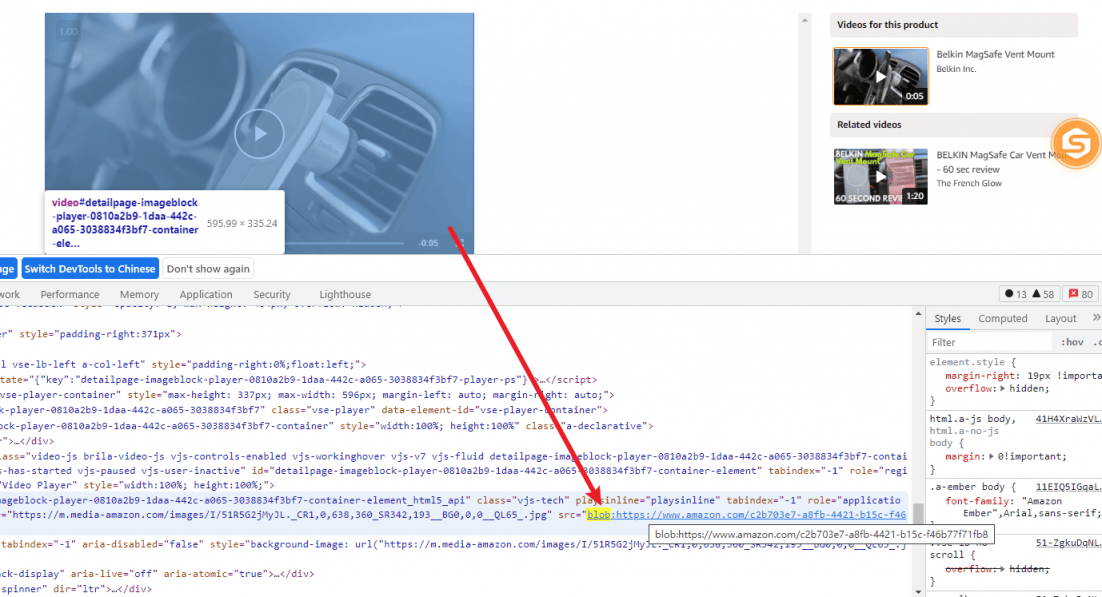This screenshot has height=597, width=1102.
Task: Switch to the Lighthouse tab
Action: coord(345,295)
